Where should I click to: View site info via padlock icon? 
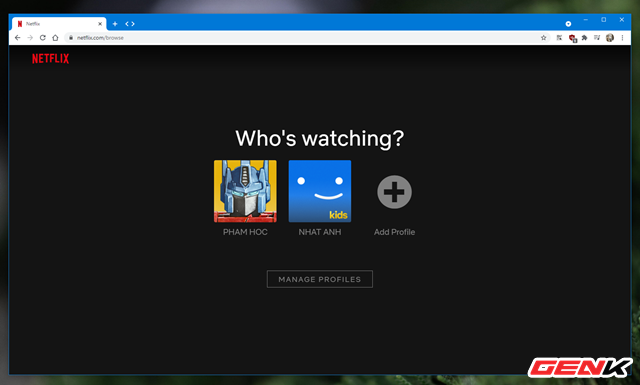[x=71, y=38]
